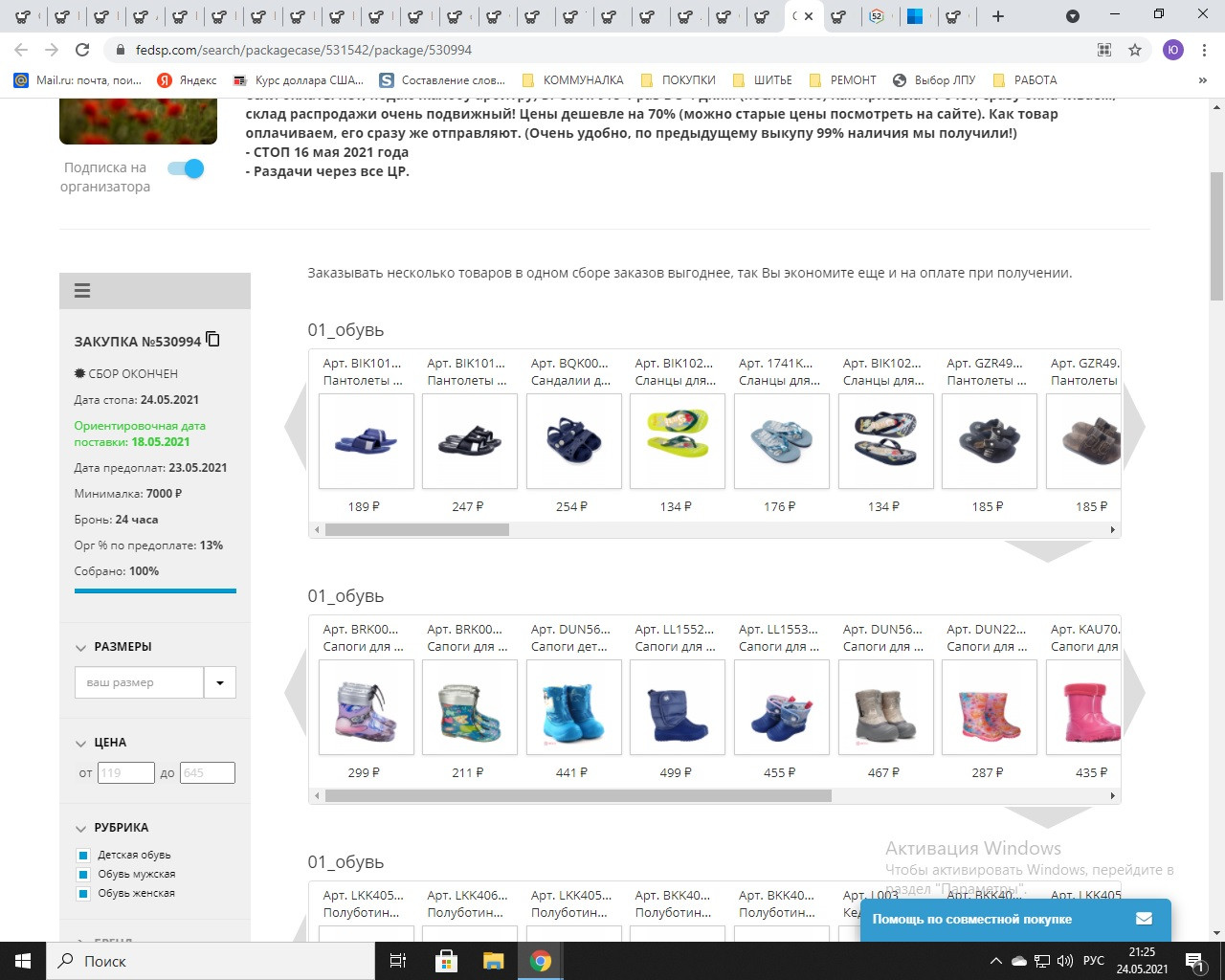Click the envelope icon in help widget
Screen dimensions: 1225x980
(1144, 919)
